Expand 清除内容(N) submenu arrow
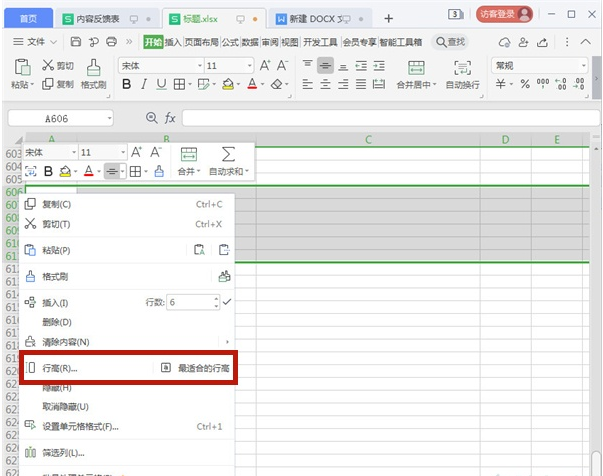 click(227, 342)
